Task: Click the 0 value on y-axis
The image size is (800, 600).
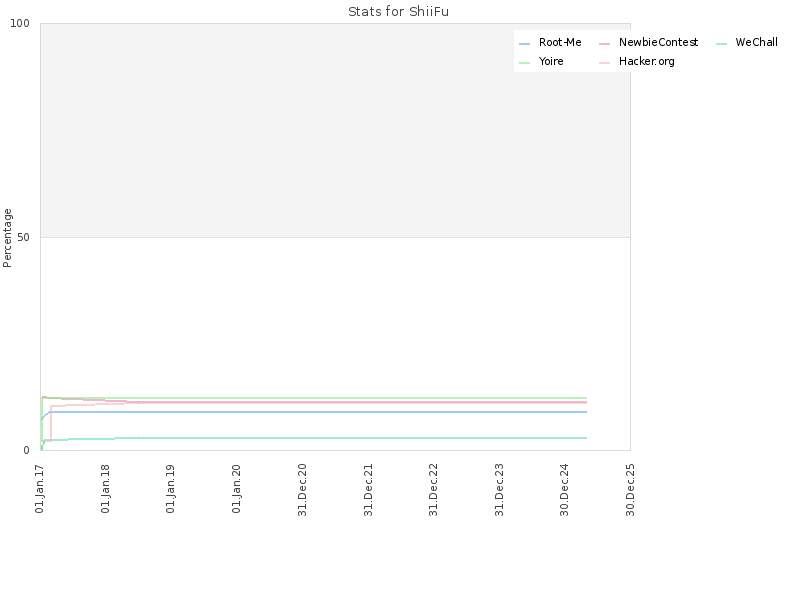Action: point(27,451)
